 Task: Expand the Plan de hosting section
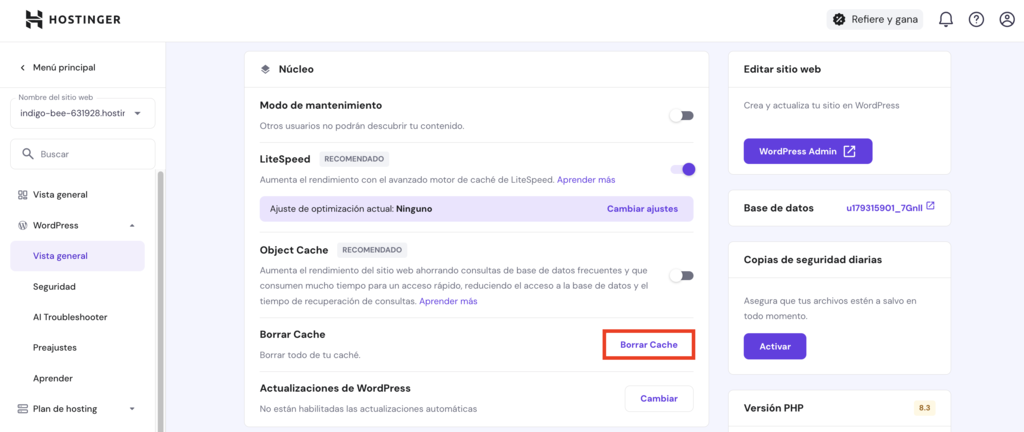pyautogui.click(x=132, y=408)
